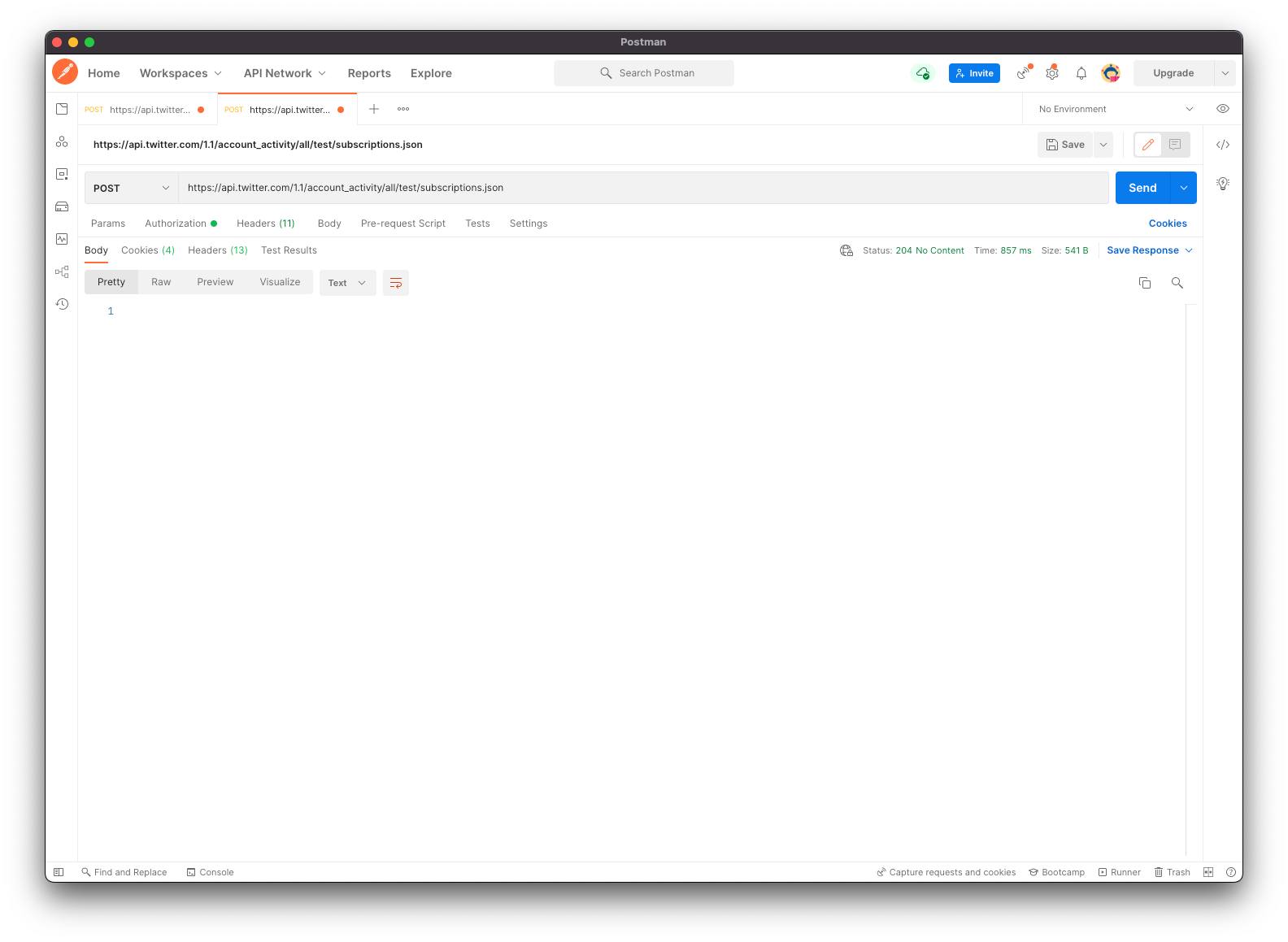Open the Explore menu item
Screen dimensions: 1288x942
(431, 73)
